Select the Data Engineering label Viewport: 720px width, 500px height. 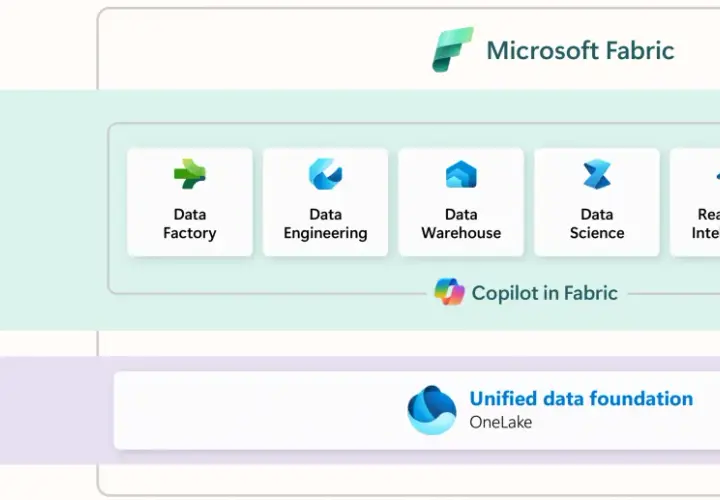click(x=326, y=224)
